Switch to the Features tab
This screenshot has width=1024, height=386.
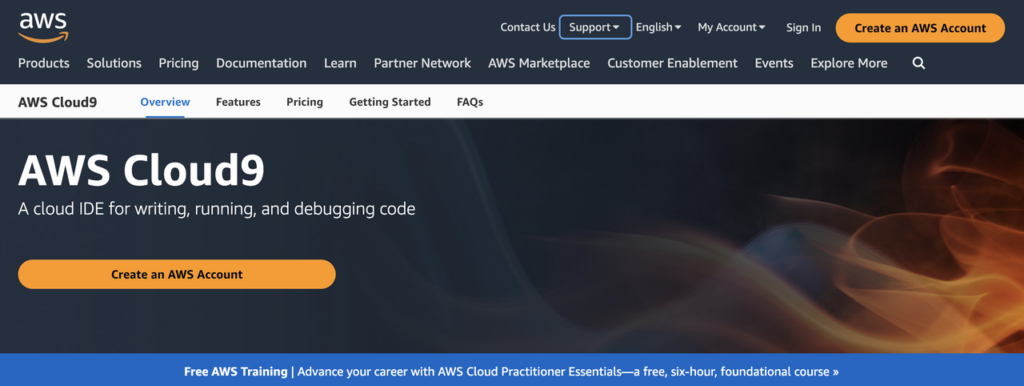point(238,102)
